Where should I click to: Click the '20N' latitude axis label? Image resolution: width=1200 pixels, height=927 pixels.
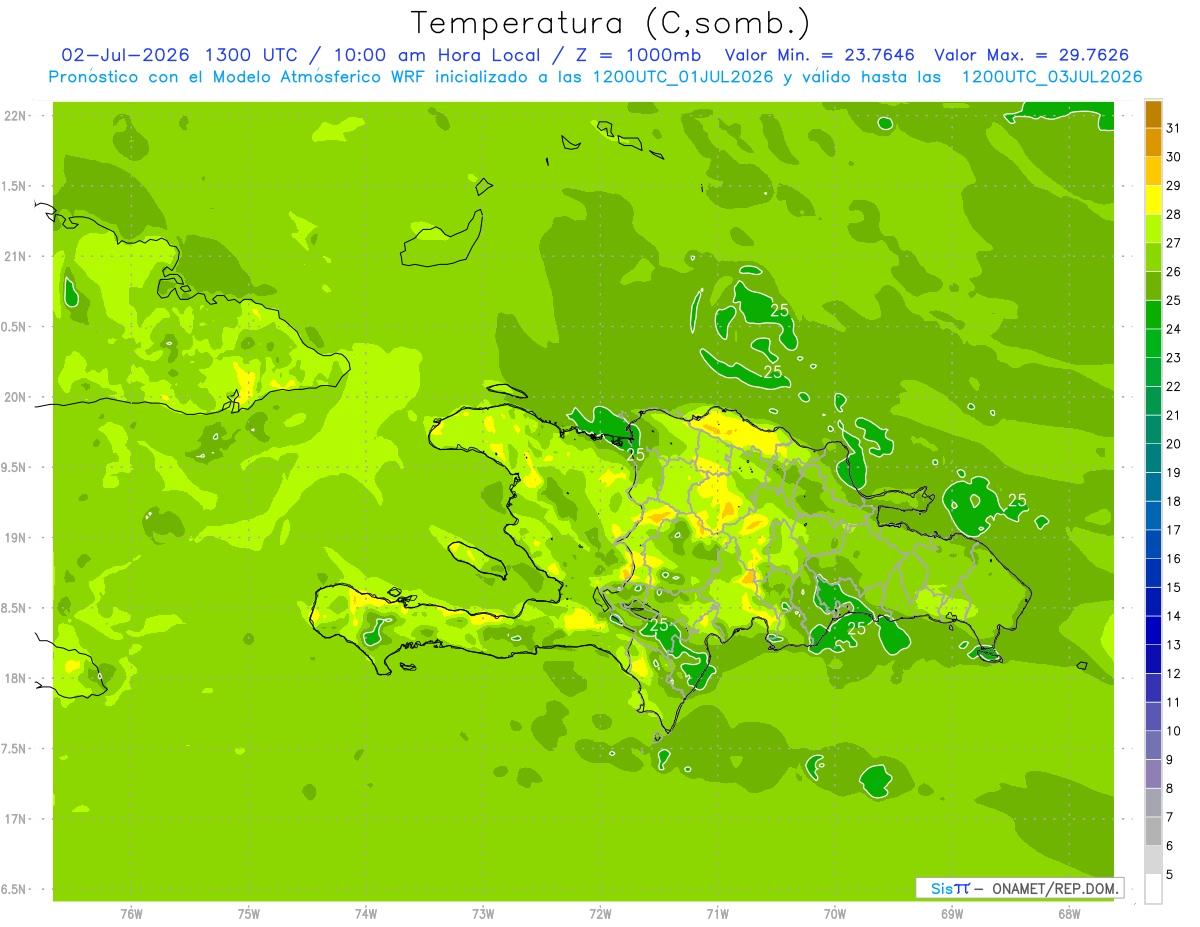tap(16, 397)
